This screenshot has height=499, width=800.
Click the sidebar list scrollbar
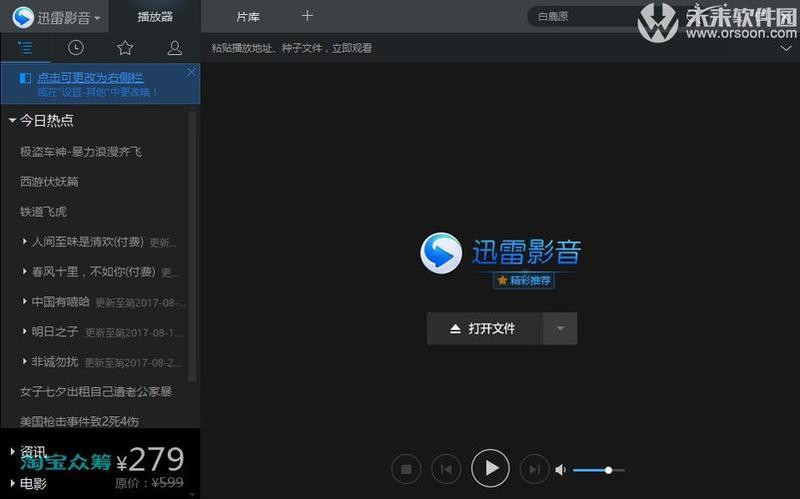point(192,246)
